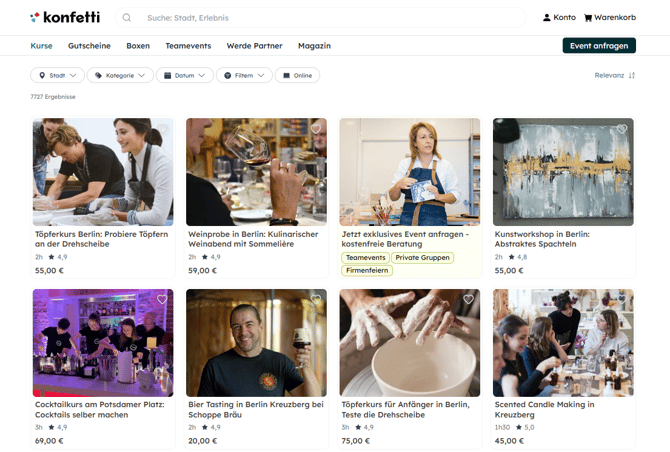Favorite the Cocktailkurs am Potsdamer Platz card
The height and width of the screenshot is (452, 670).
pyautogui.click(x=162, y=299)
